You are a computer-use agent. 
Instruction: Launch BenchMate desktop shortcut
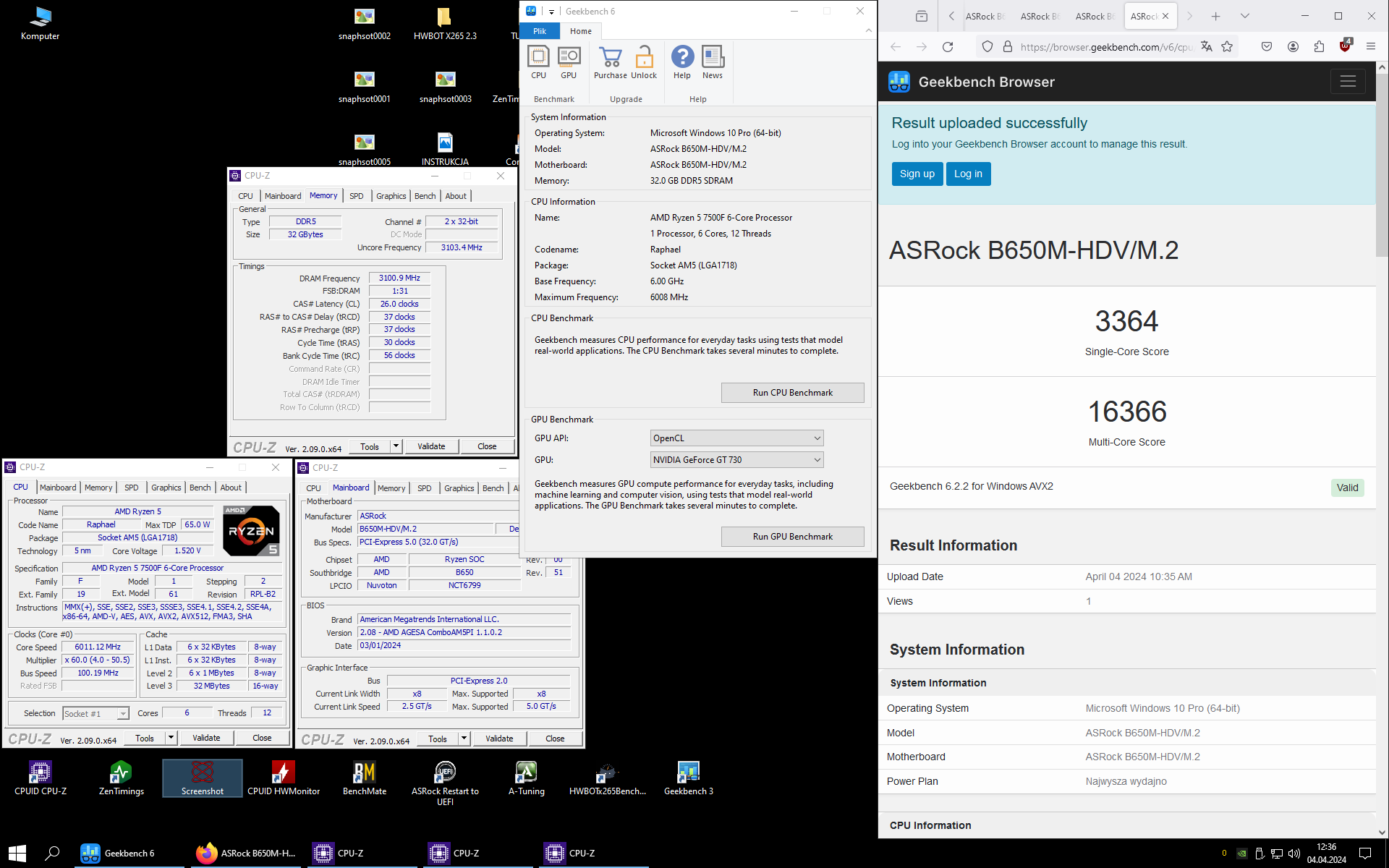coord(365,778)
